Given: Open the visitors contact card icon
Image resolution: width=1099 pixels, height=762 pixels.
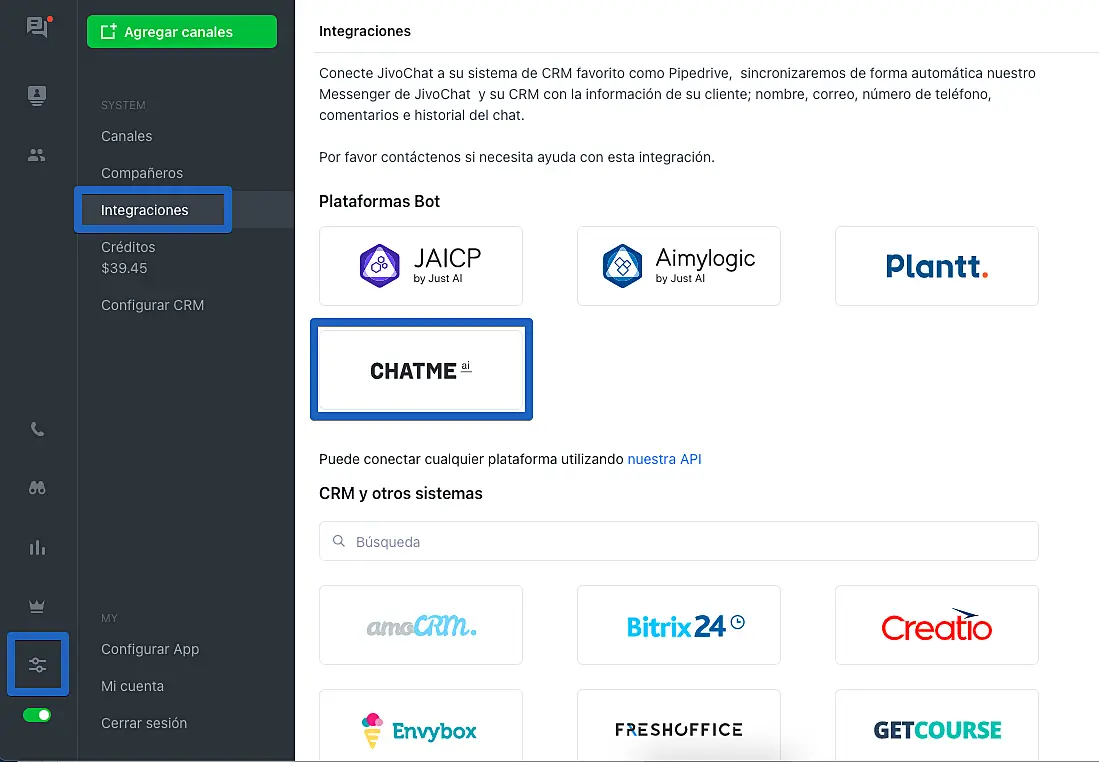Looking at the screenshot, I should (37, 96).
